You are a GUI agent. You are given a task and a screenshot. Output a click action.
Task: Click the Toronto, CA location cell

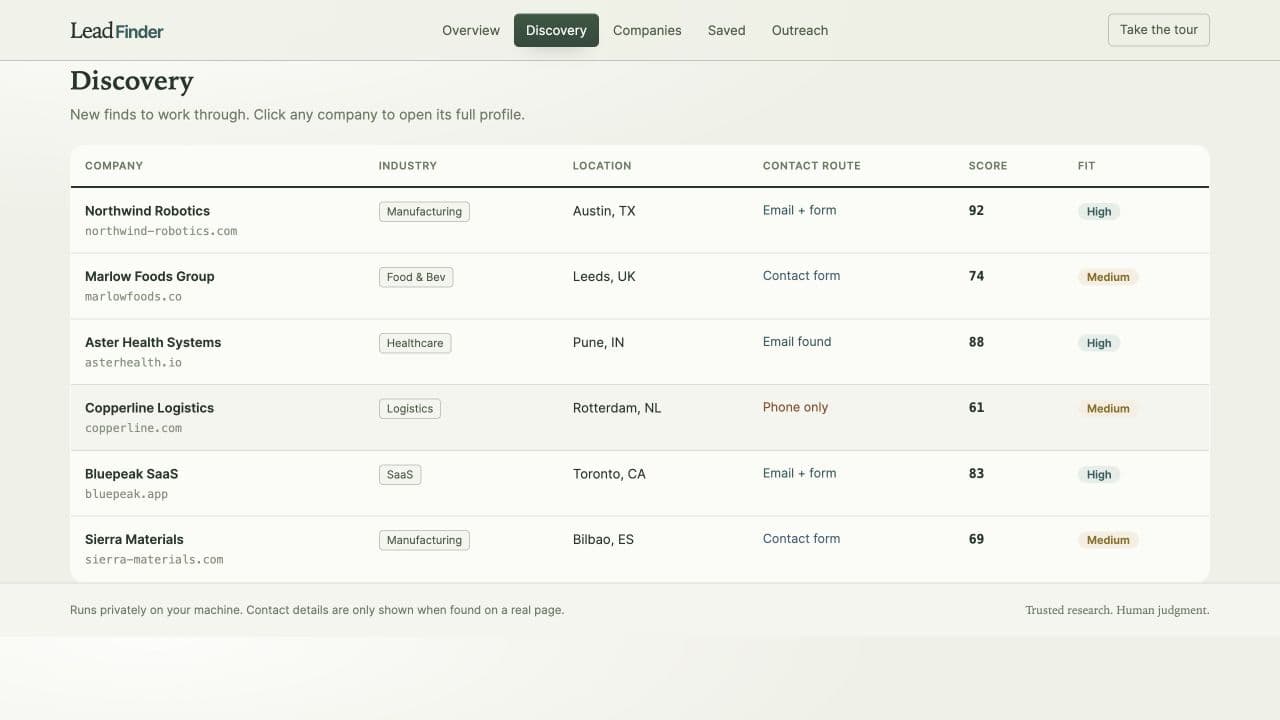coord(609,474)
